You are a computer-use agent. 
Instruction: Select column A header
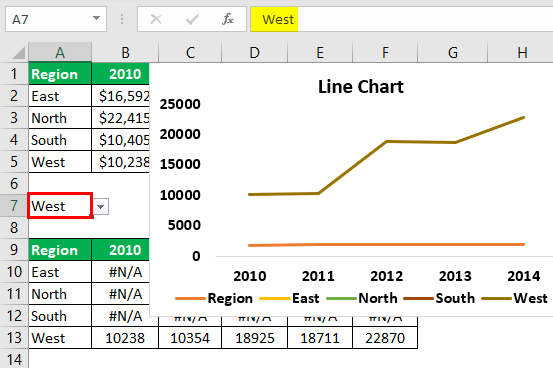click(x=60, y=53)
